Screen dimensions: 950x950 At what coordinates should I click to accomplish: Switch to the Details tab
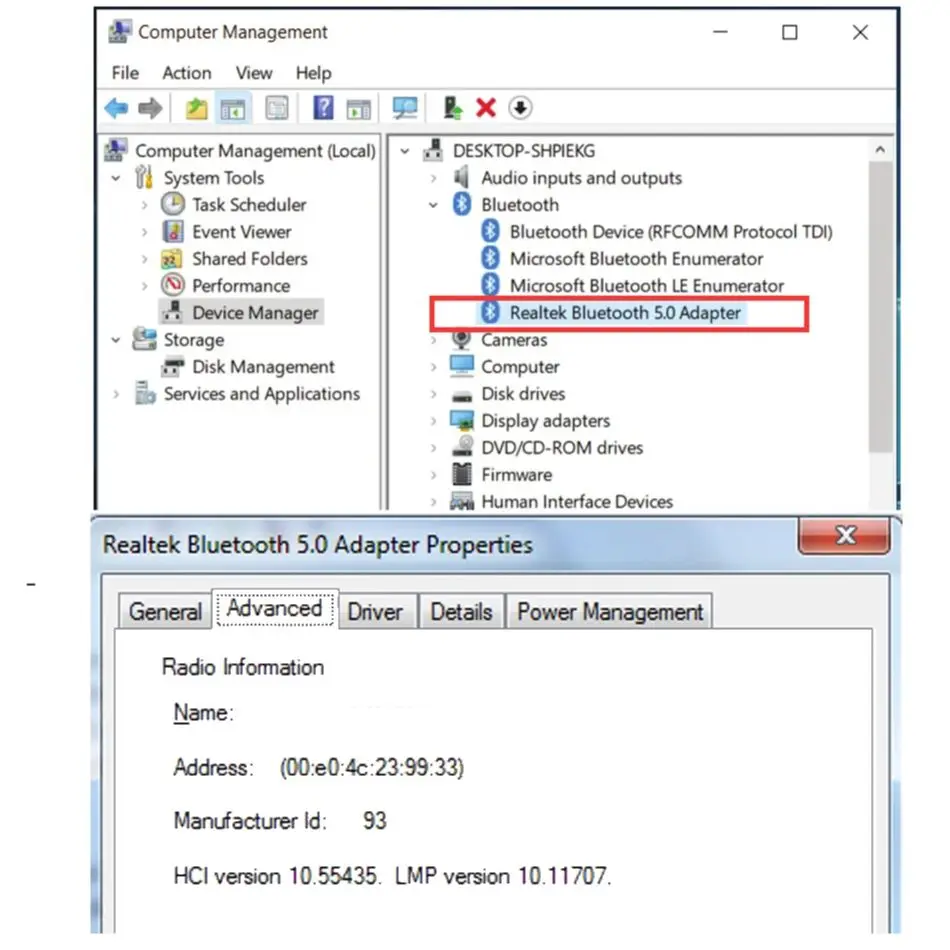[461, 611]
